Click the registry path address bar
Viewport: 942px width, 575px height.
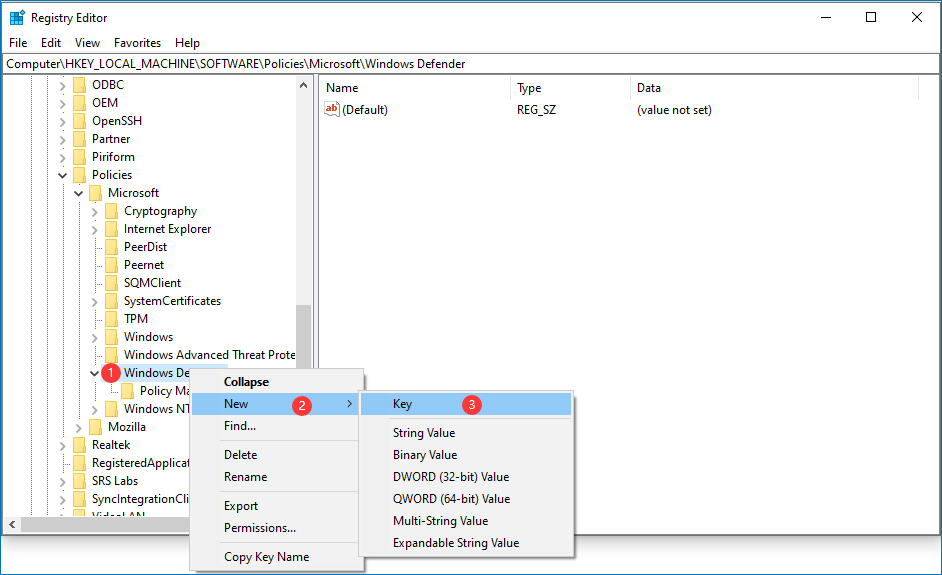coord(471,64)
